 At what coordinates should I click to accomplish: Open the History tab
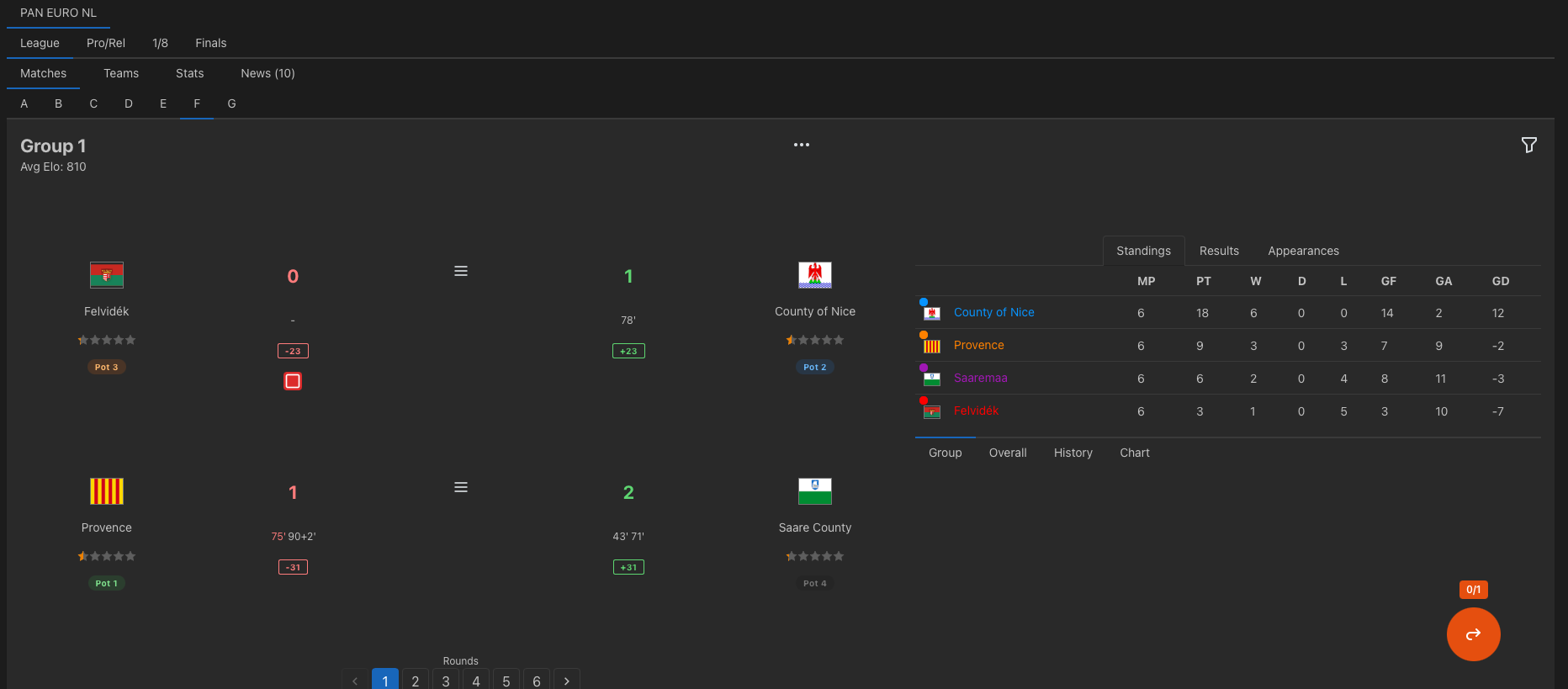pos(1073,453)
